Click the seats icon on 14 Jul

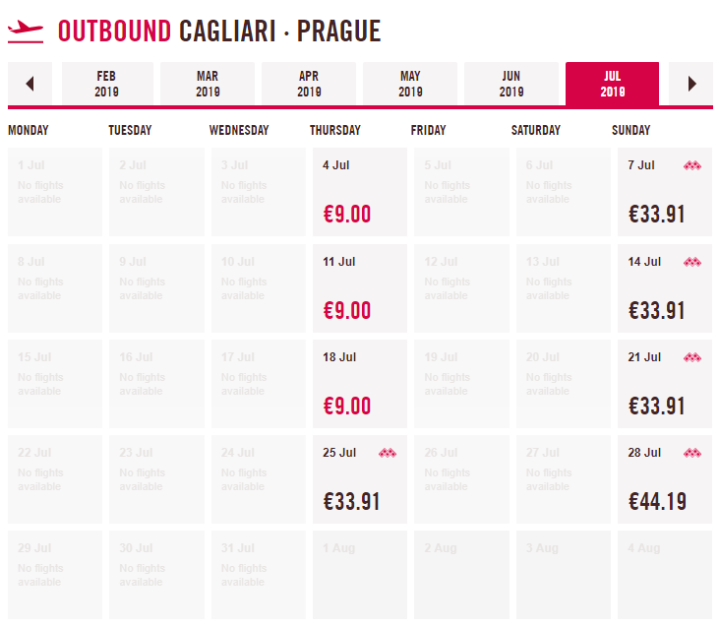click(692, 262)
